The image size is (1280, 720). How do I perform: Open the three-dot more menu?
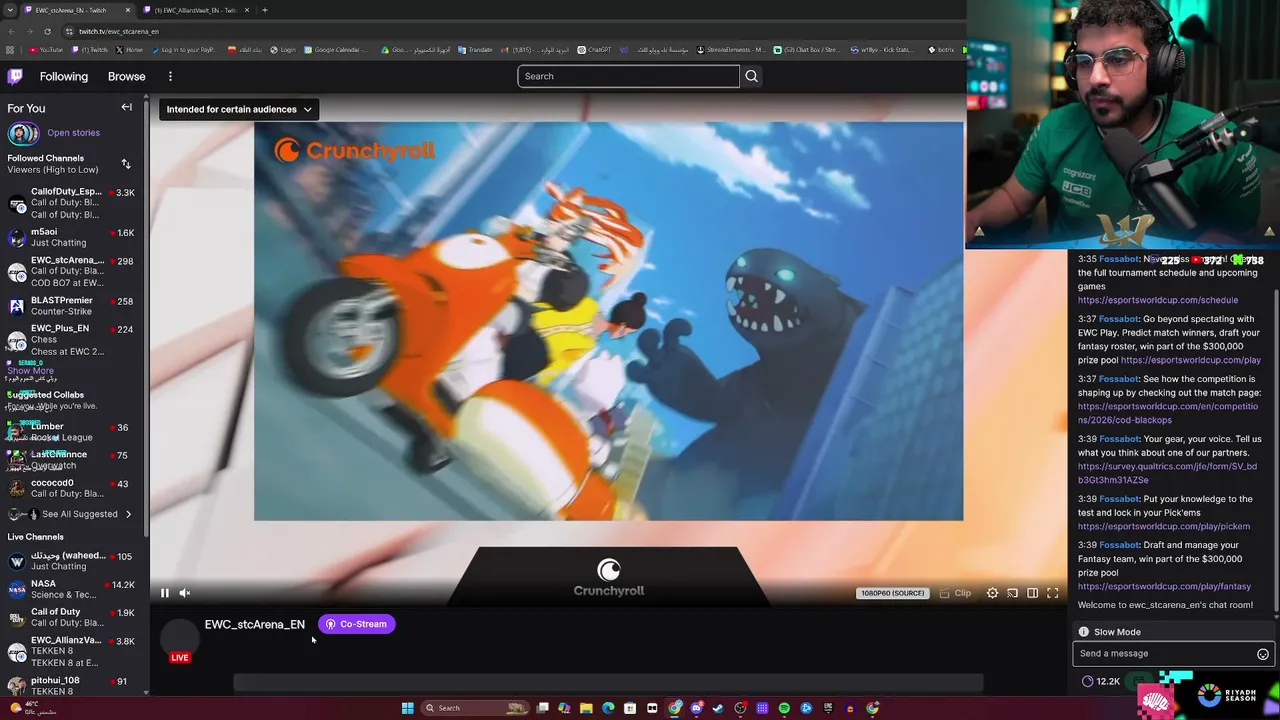[x=170, y=76]
